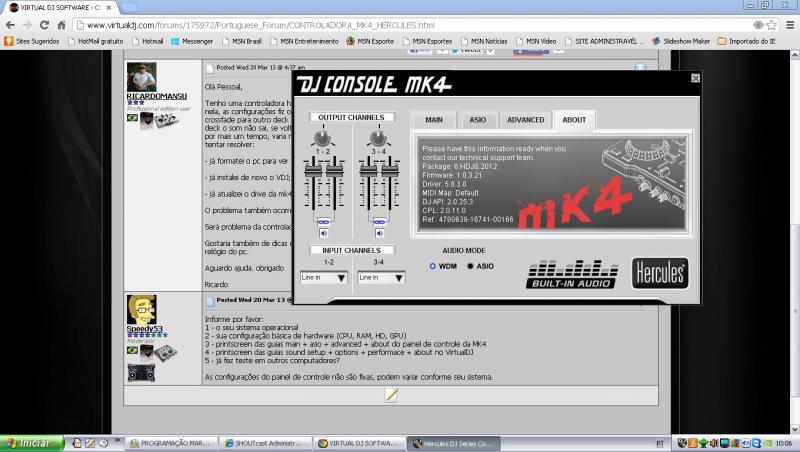Select the ABOUT tab
800x452 pixels.
pyautogui.click(x=574, y=120)
